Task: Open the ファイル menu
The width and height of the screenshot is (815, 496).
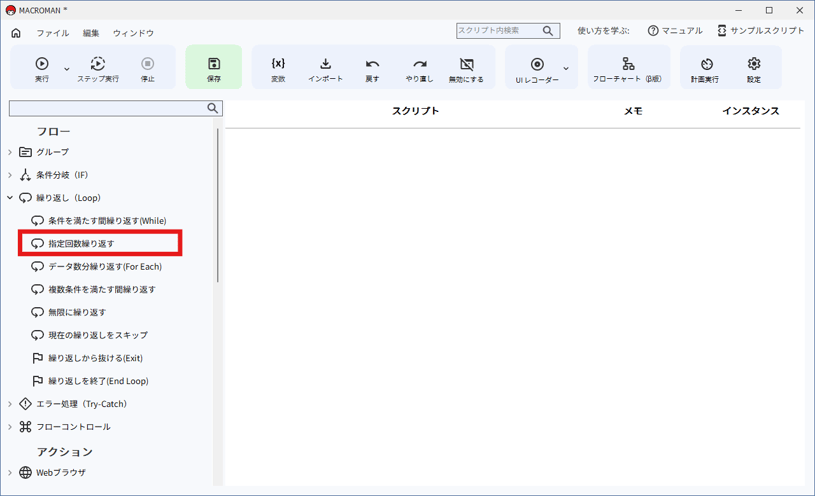Action: click(53, 33)
